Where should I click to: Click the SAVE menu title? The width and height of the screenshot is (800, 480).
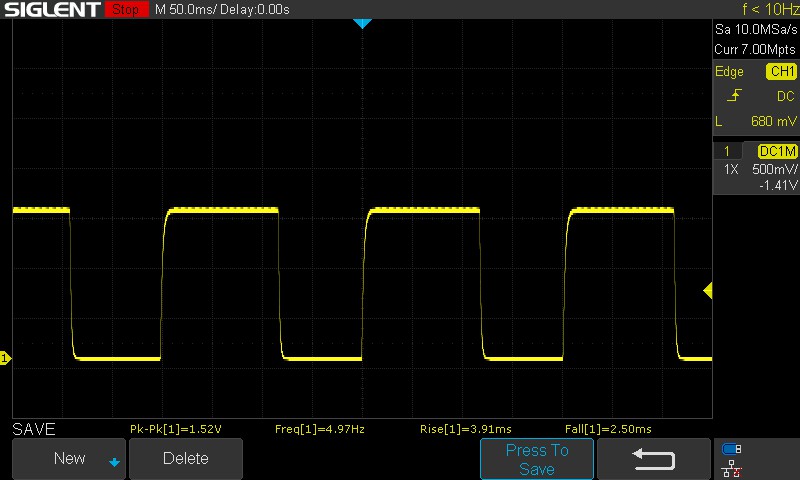(x=34, y=429)
